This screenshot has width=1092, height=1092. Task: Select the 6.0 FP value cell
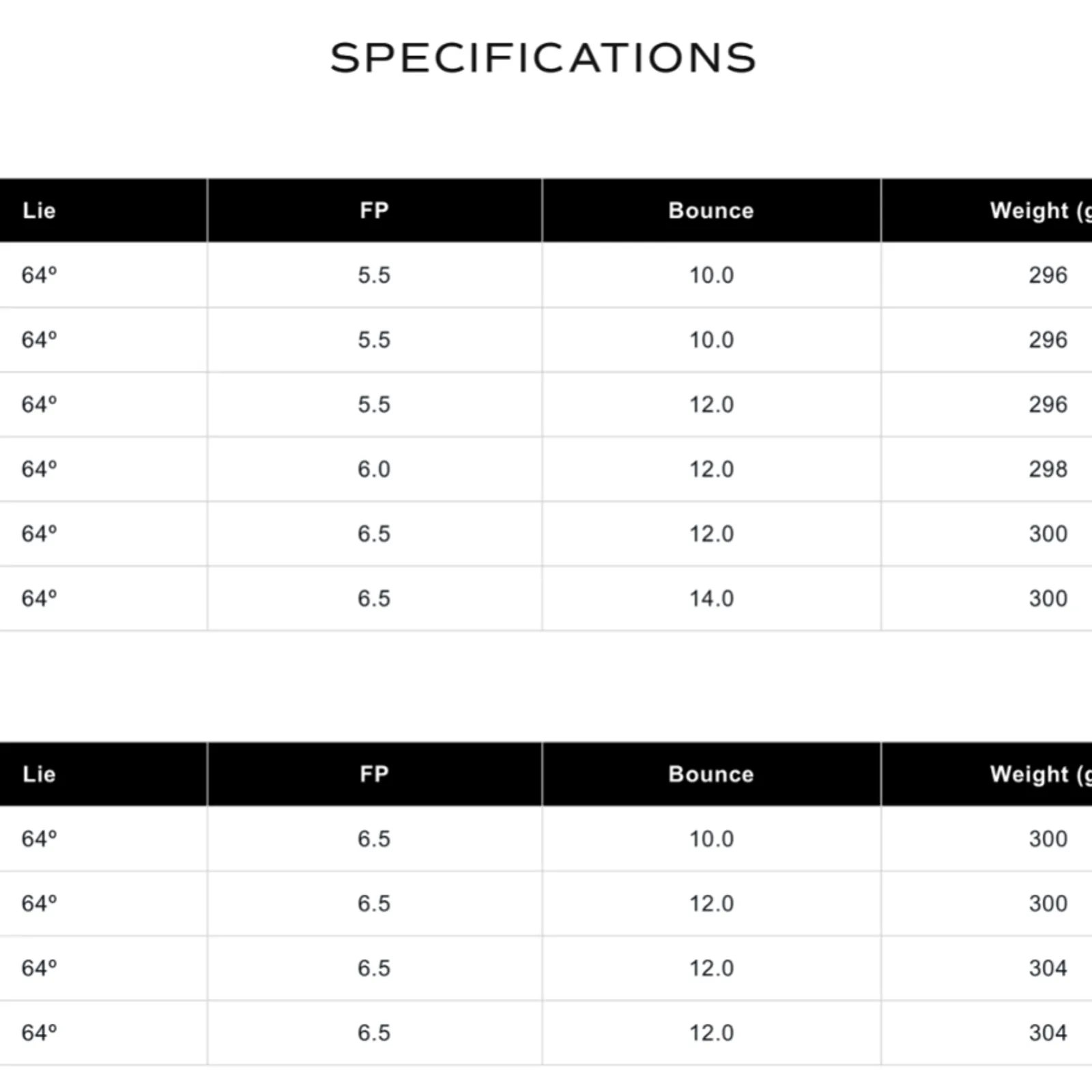pyautogui.click(x=374, y=470)
